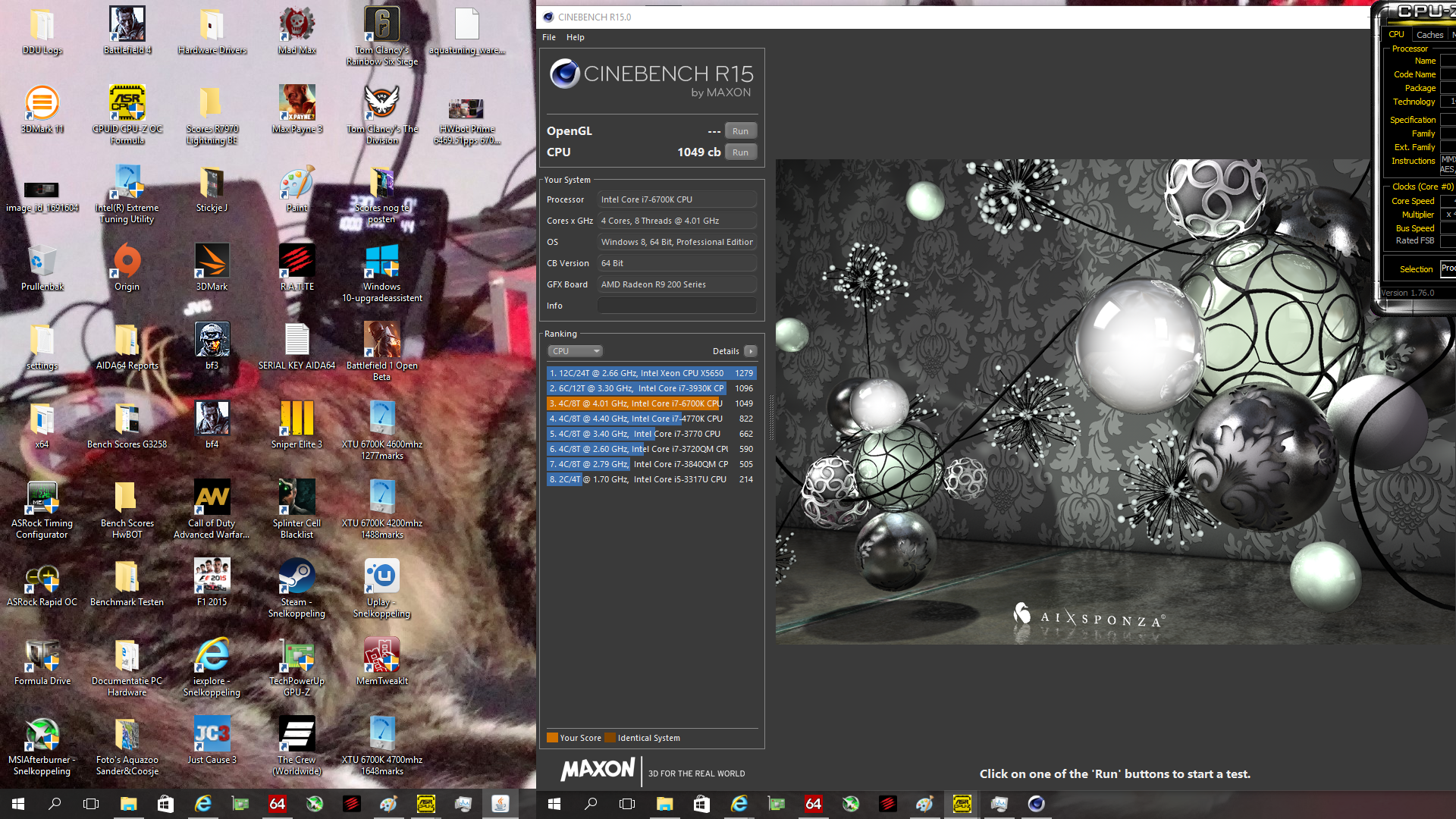
Task: Open Just Cause 3 shortcut
Action: [x=212, y=740]
